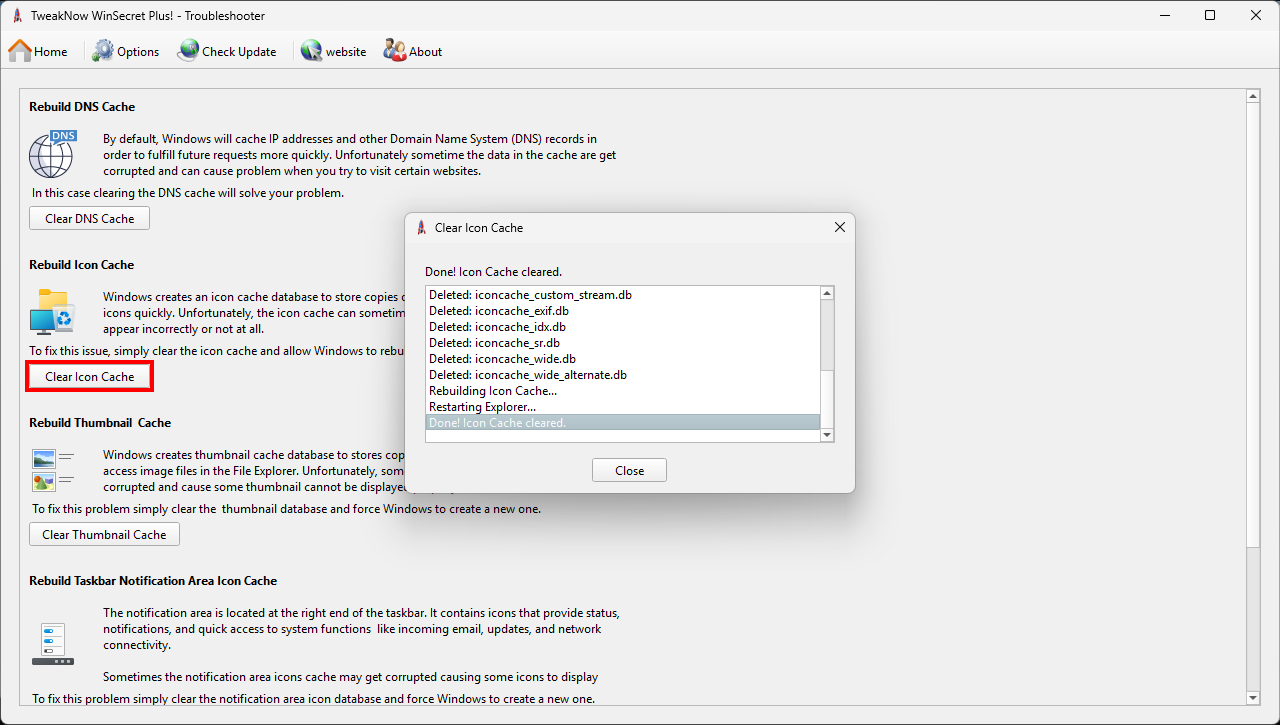Click main page scrollbar up arrow
This screenshot has width=1280, height=725.
tap(1252, 96)
